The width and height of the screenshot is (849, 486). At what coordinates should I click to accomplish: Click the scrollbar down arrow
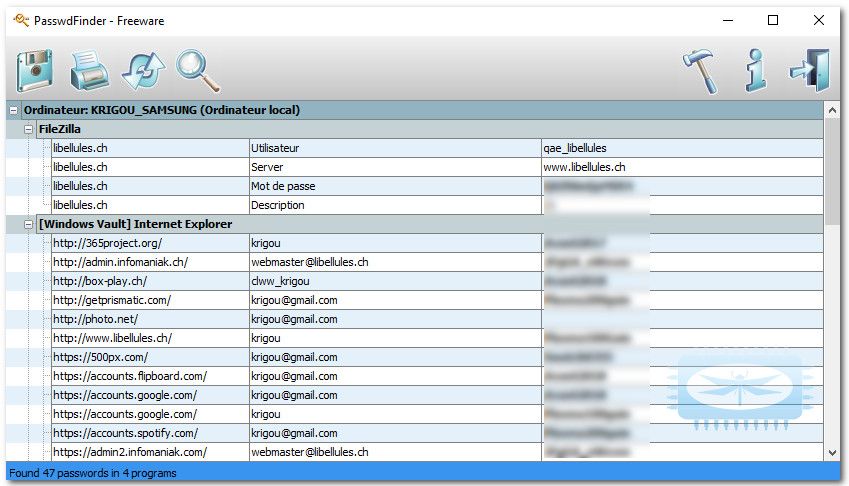tap(832, 452)
